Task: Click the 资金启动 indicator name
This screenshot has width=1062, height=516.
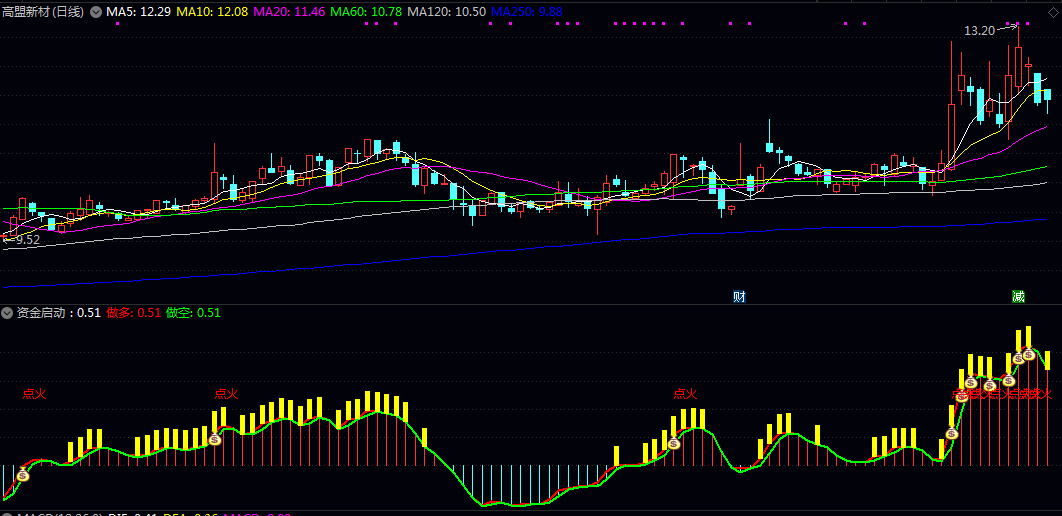Action: [x=44, y=313]
